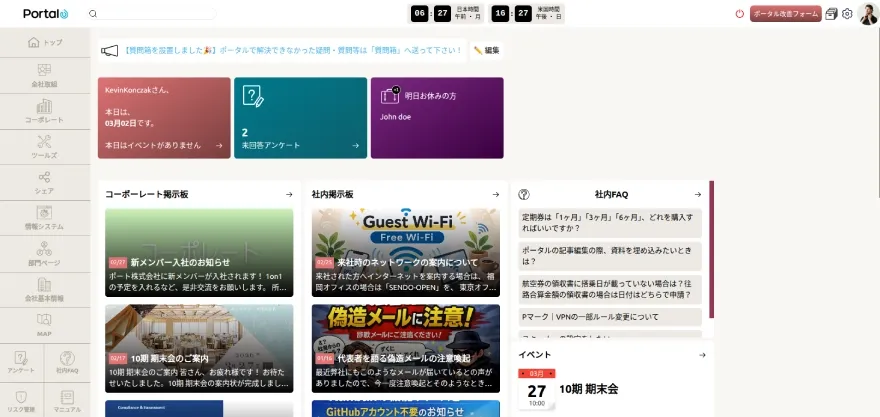Expand 社内FAQ with its arrow
Screen dimensions: 880x417
coord(698,195)
